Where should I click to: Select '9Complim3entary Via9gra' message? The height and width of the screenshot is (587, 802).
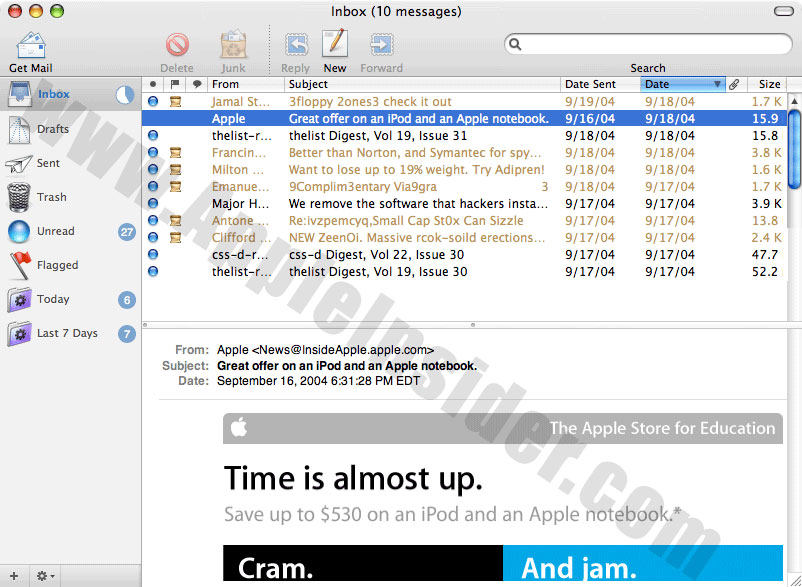[464, 187]
